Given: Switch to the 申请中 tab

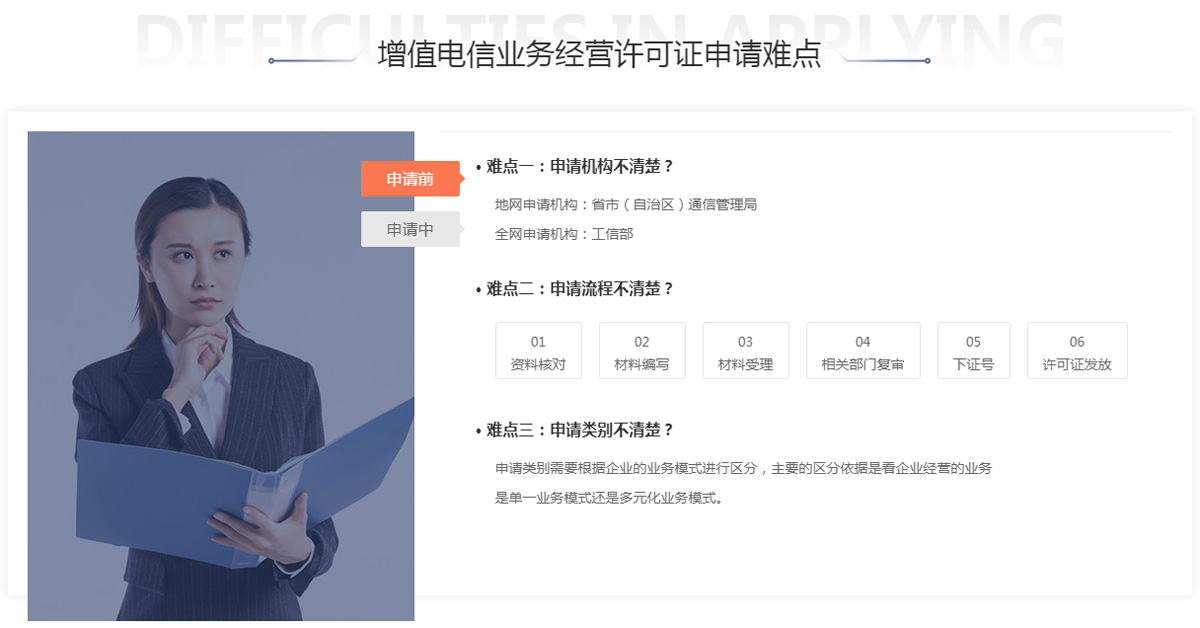Looking at the screenshot, I should [x=410, y=229].
